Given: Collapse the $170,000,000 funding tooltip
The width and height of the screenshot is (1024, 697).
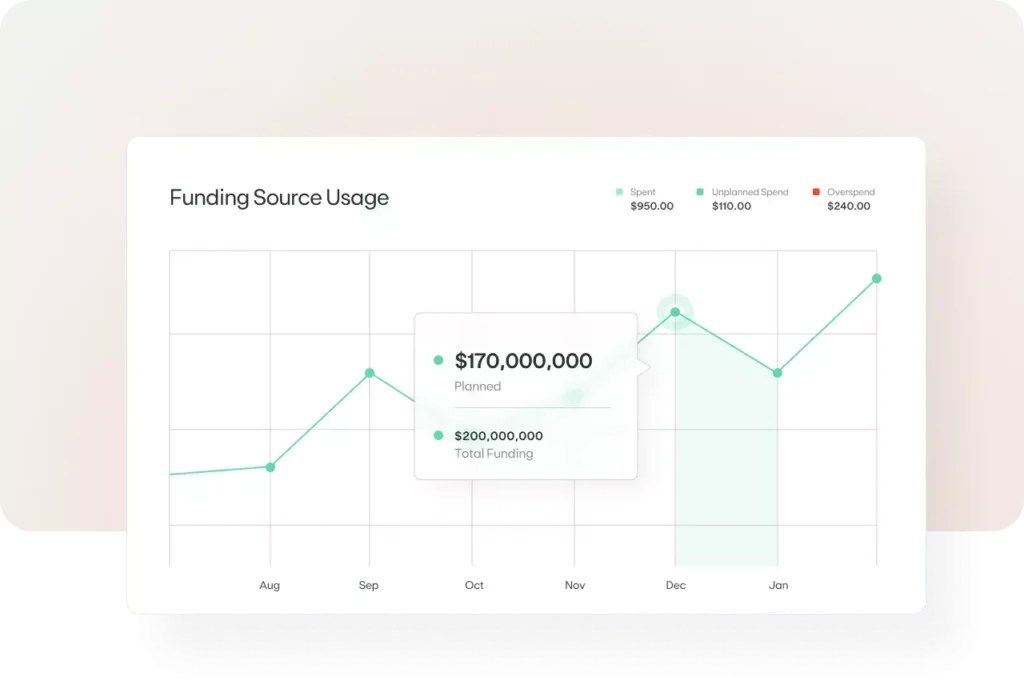Looking at the screenshot, I should [x=524, y=361].
